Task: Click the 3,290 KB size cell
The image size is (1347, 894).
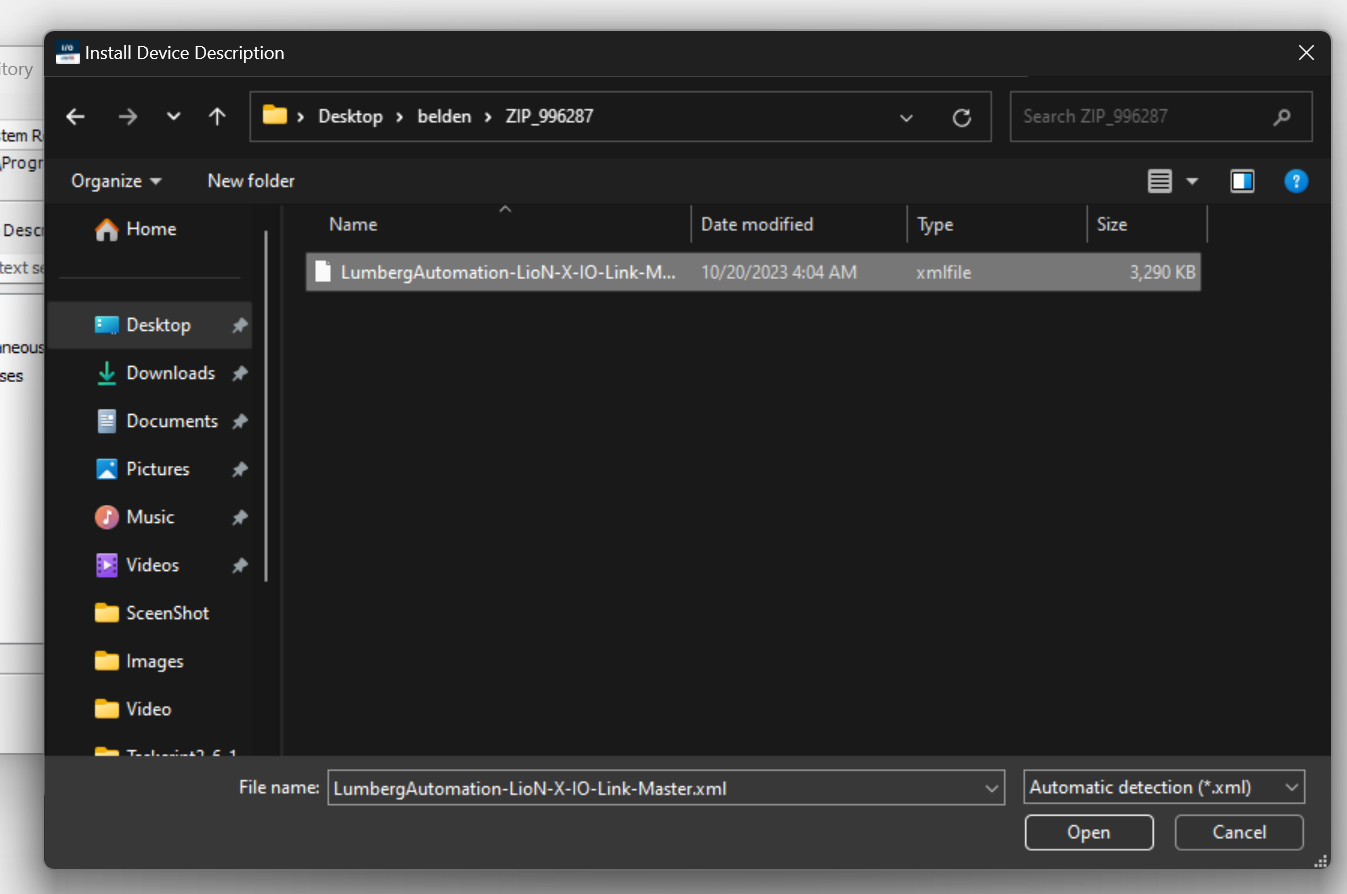Action: [x=1163, y=272]
